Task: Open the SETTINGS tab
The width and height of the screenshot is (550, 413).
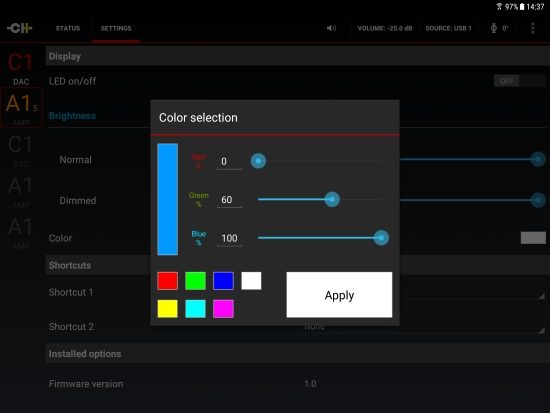Action: click(116, 28)
